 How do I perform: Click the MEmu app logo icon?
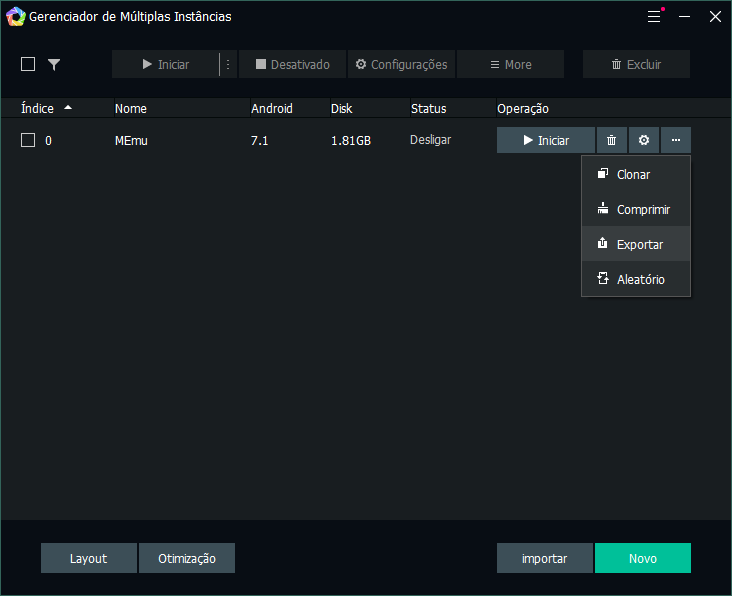pyautogui.click(x=15, y=17)
